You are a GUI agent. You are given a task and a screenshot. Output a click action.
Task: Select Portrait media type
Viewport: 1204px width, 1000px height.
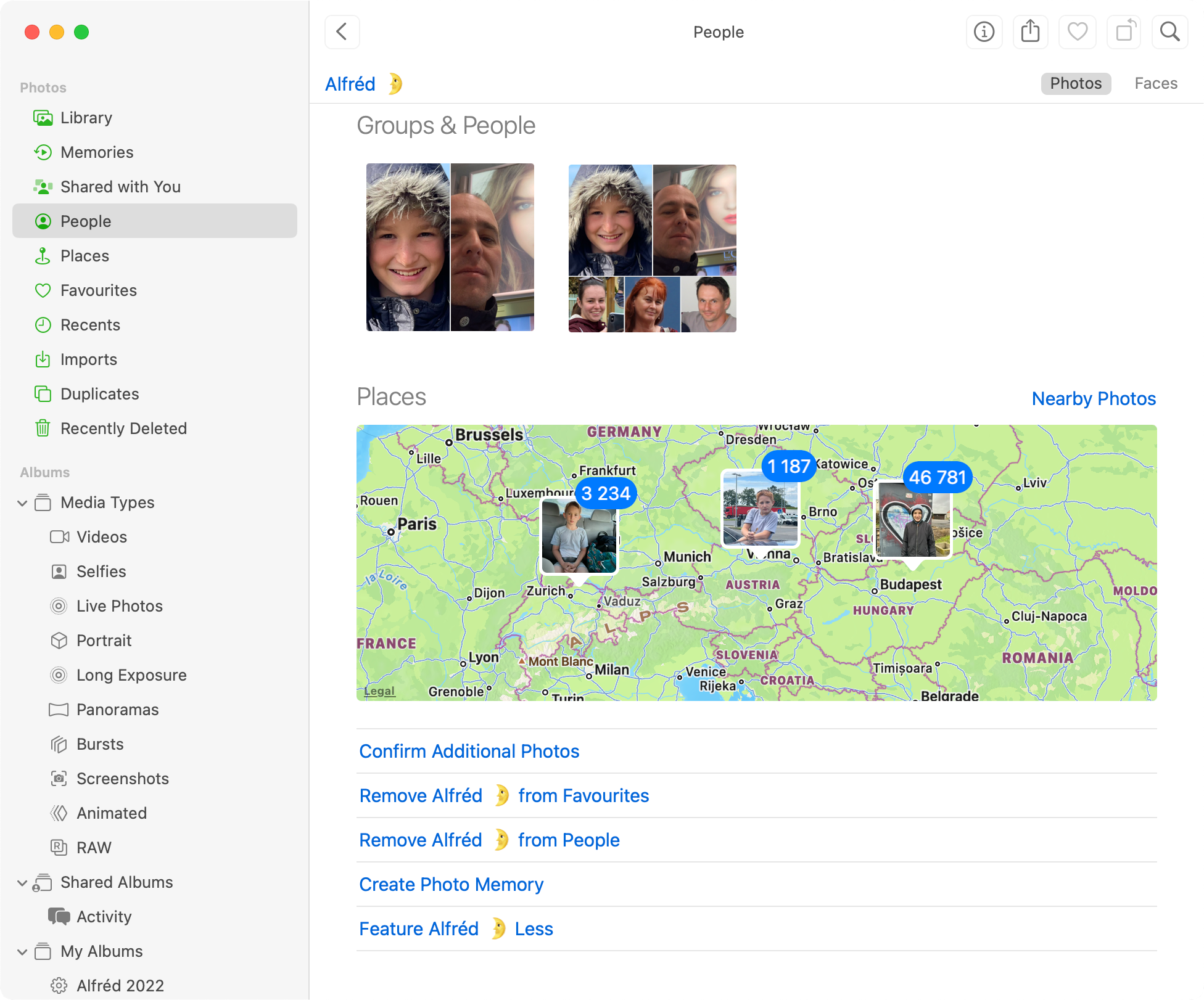click(154, 641)
